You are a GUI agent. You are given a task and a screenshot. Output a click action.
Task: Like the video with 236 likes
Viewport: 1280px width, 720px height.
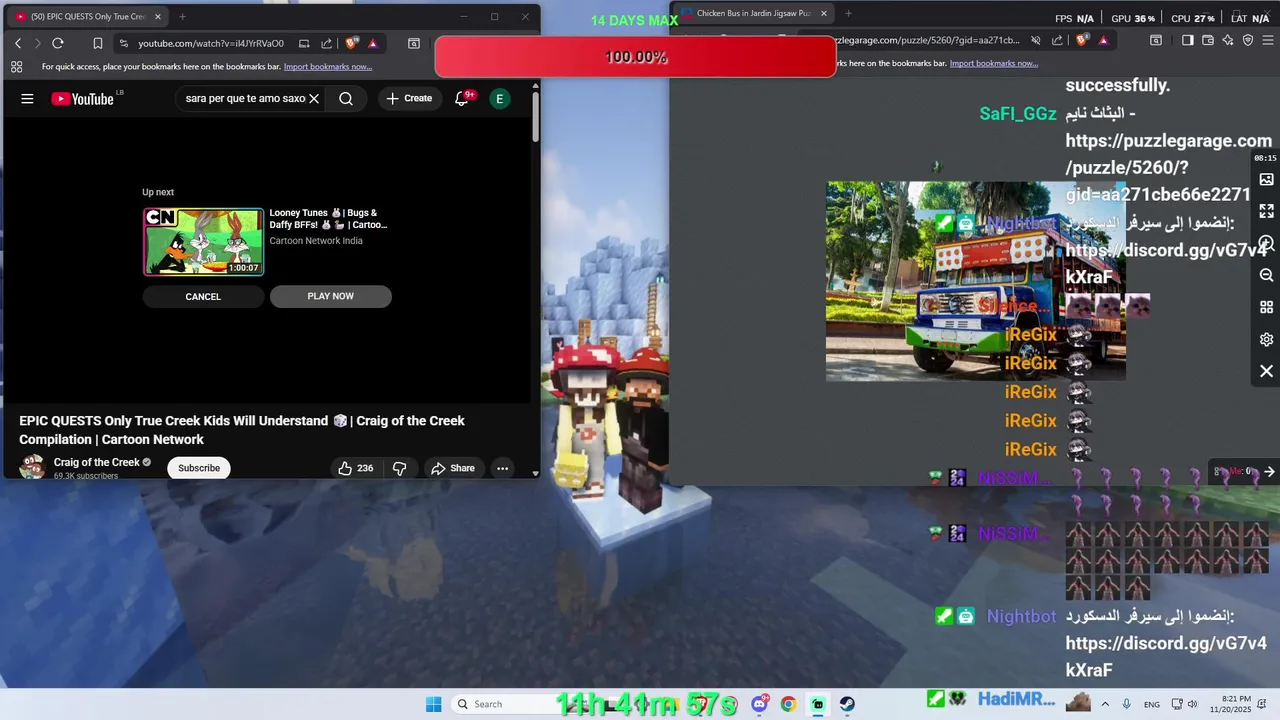click(355, 468)
